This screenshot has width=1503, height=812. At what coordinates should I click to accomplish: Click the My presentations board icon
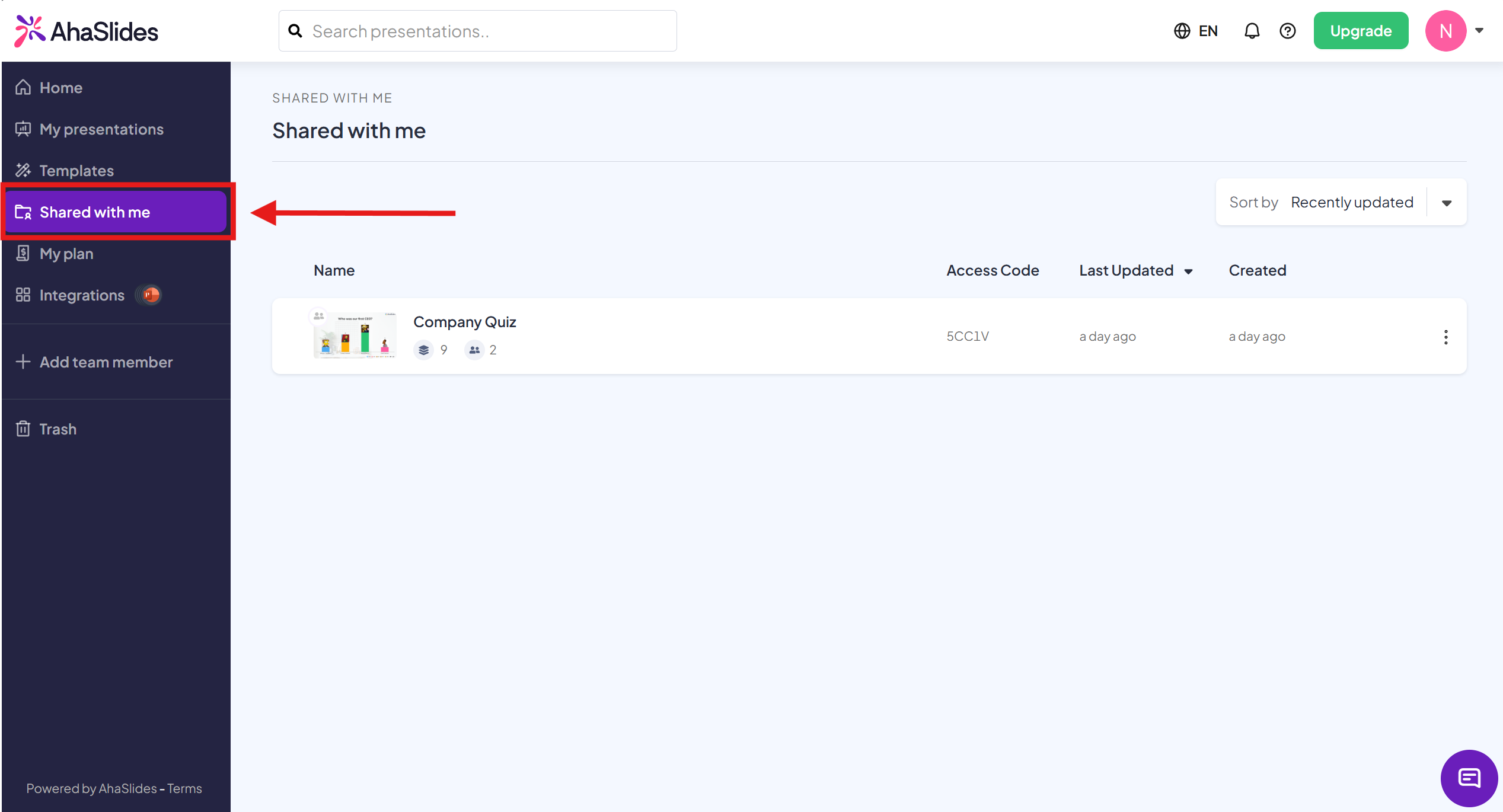23,129
